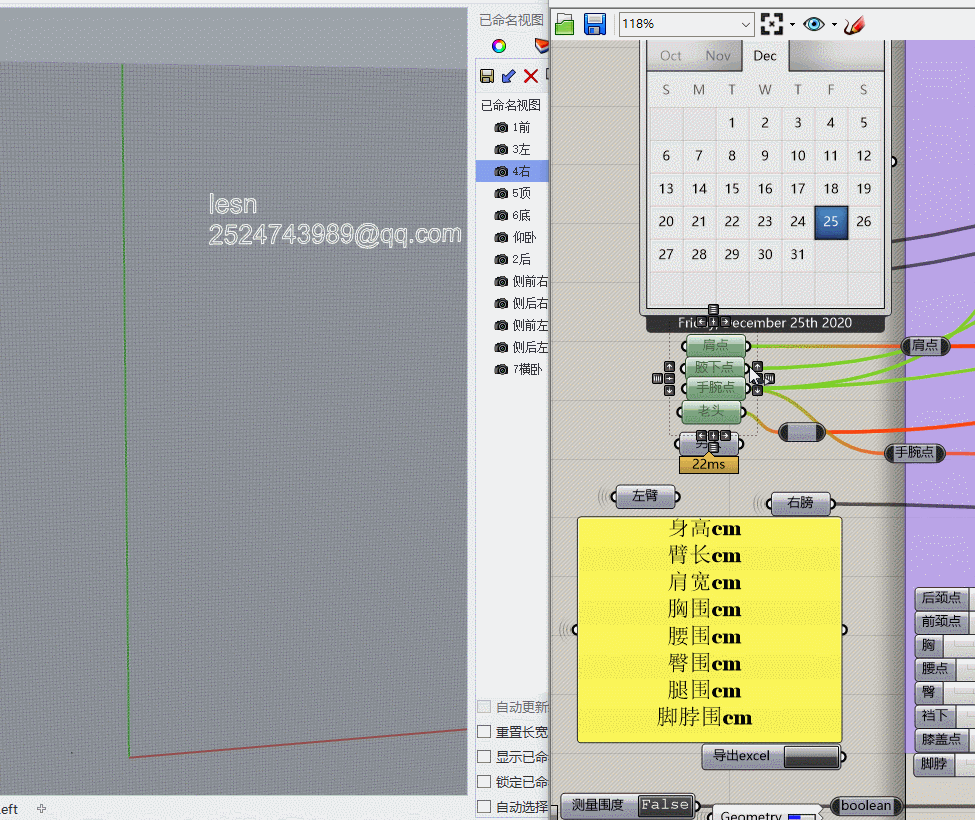Switch calendar to the Oct tab
The width and height of the screenshot is (975, 820).
[670, 56]
